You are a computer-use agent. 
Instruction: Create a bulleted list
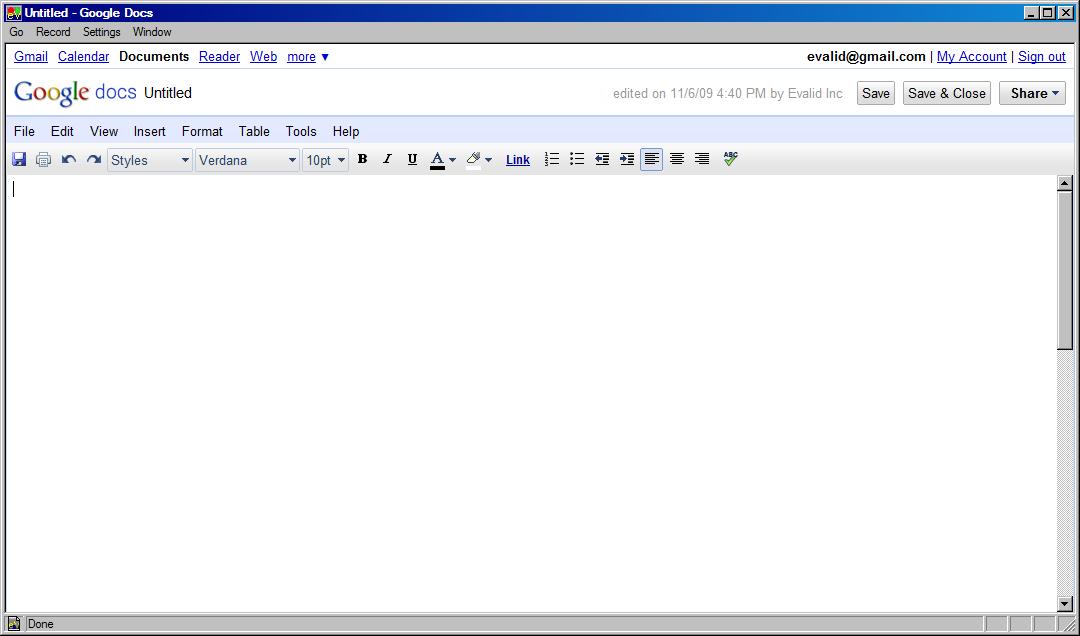[x=577, y=159]
